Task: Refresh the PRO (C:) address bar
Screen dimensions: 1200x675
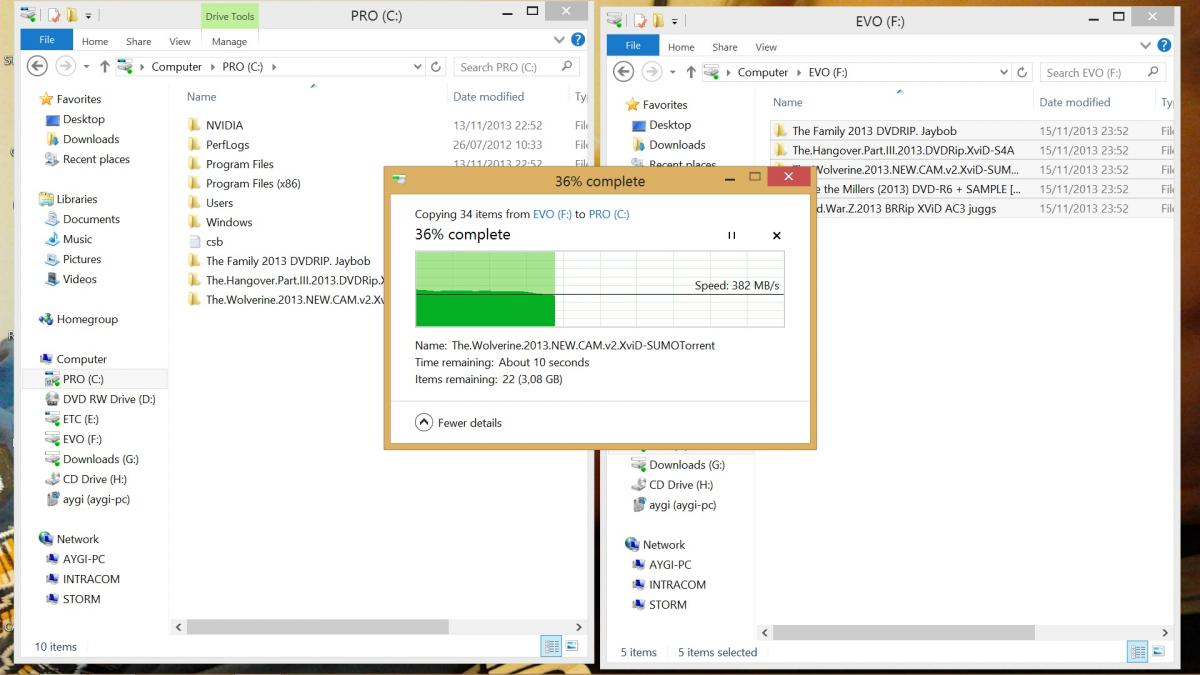Action: (436, 67)
